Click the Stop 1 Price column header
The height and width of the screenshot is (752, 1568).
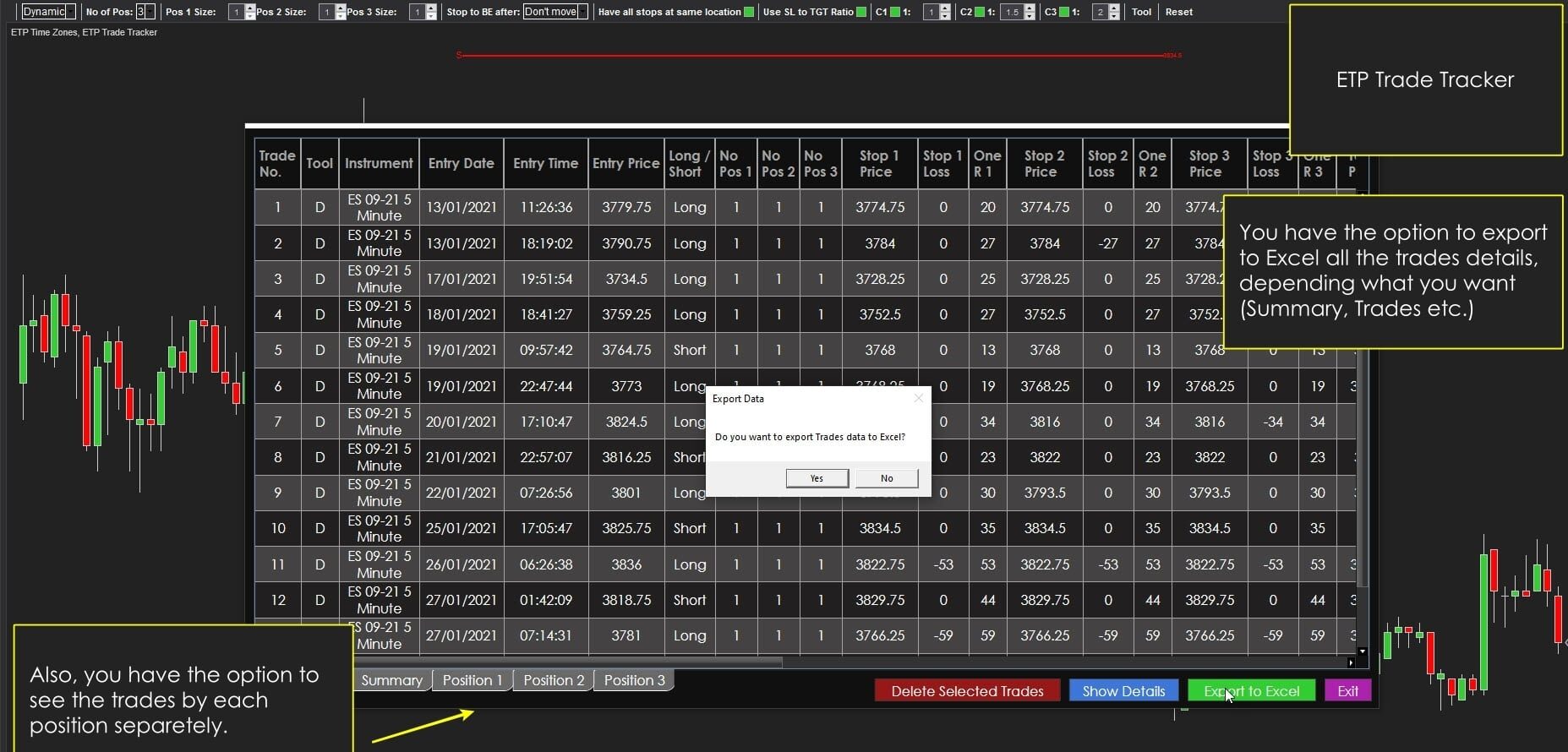click(x=879, y=163)
